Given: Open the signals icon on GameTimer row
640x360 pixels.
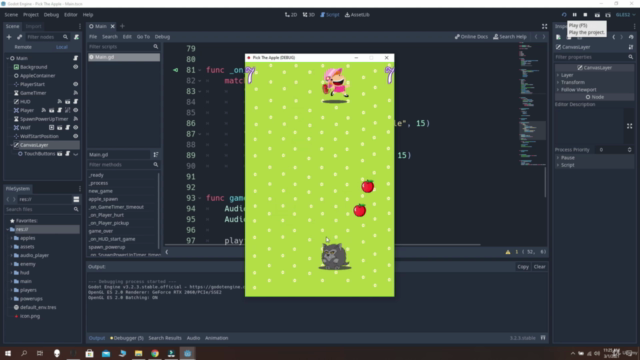Looking at the screenshot, I should 76,93.
